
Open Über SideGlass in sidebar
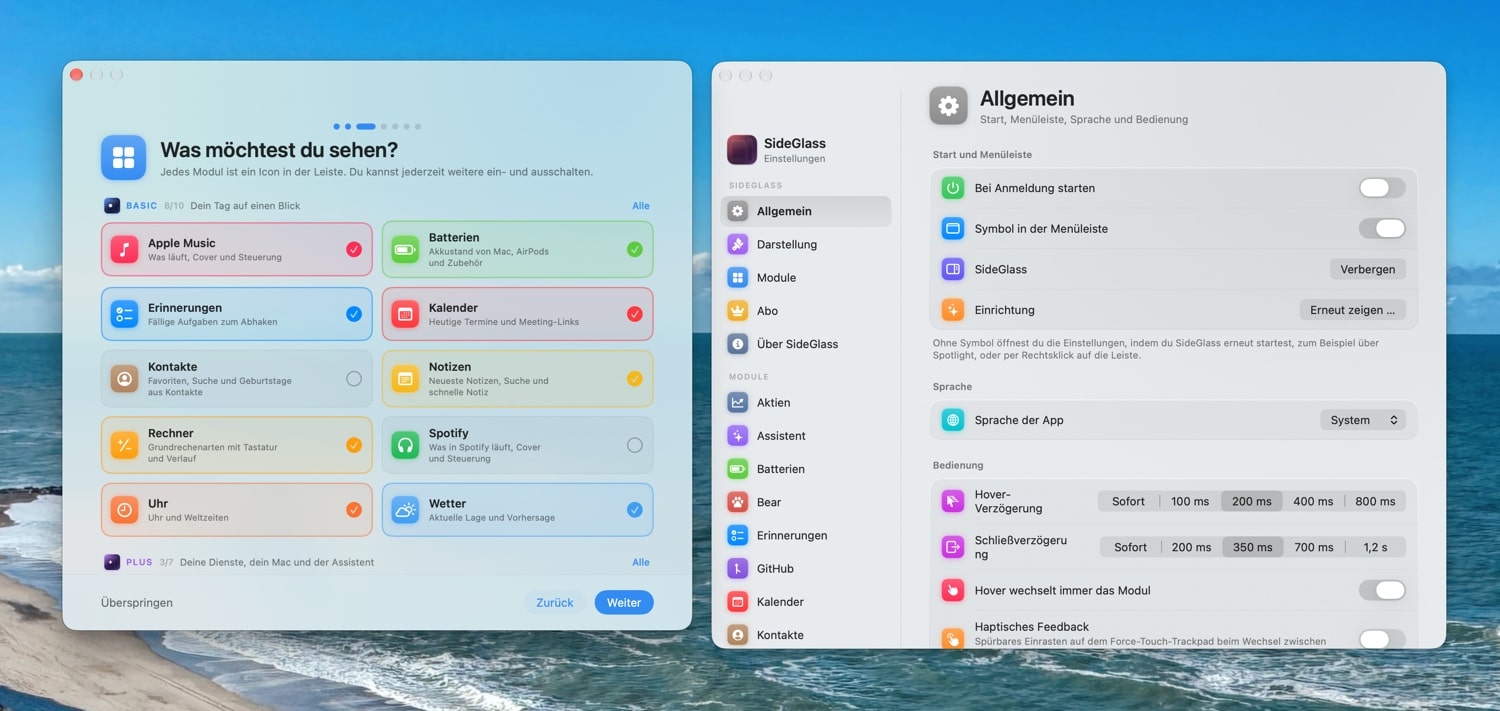pyautogui.click(x=806, y=344)
